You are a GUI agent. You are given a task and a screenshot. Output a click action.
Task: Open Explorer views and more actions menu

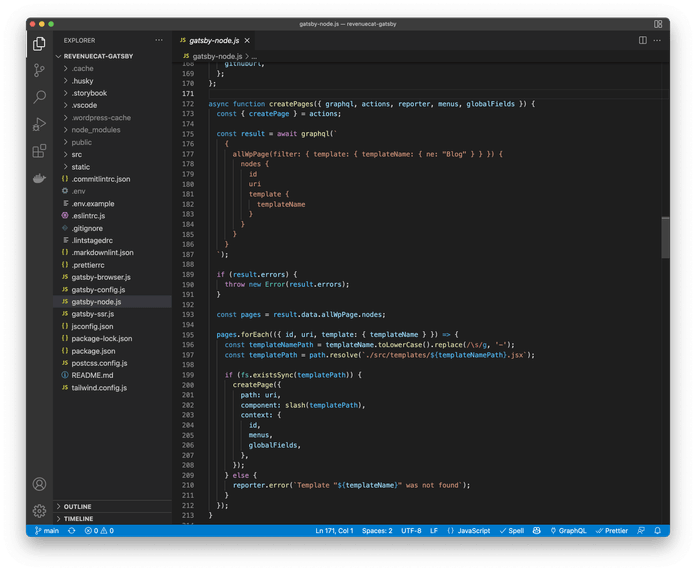[159, 40]
